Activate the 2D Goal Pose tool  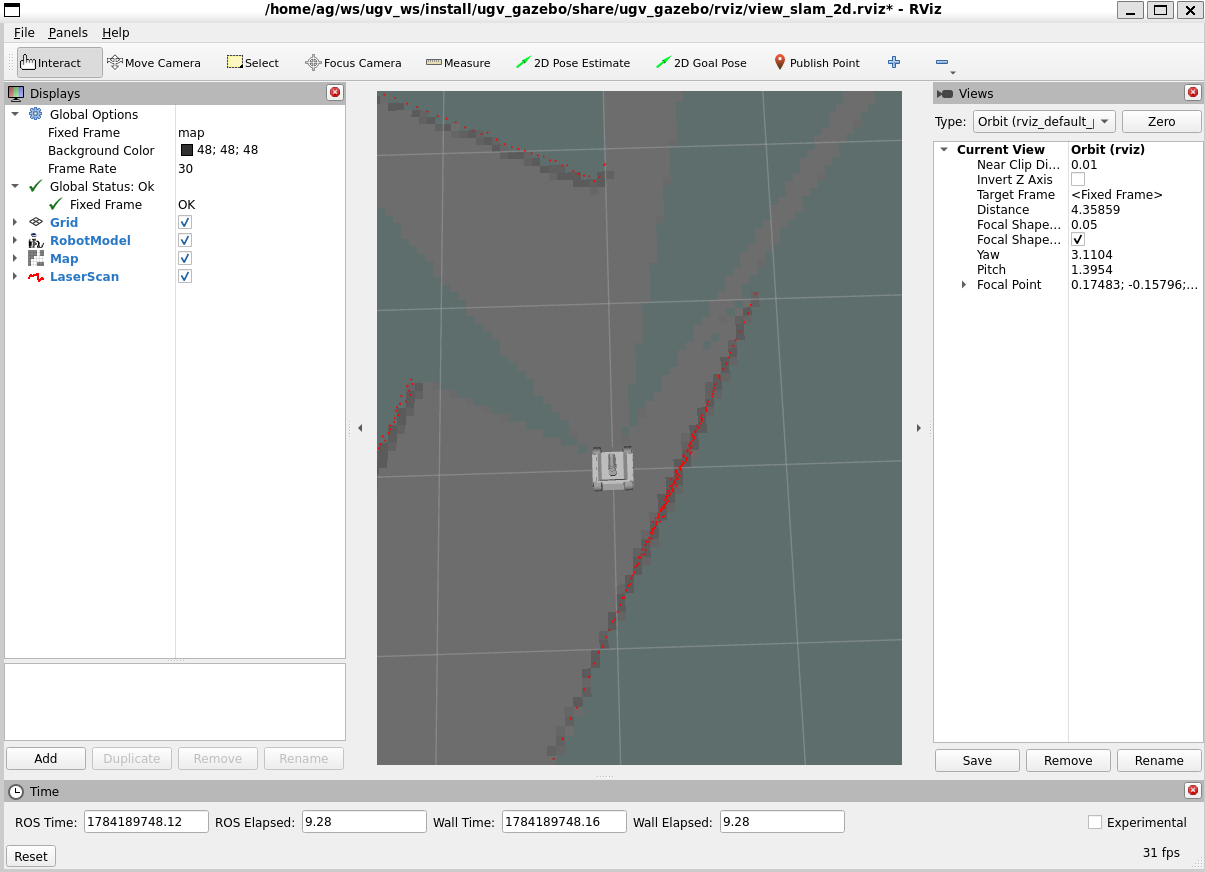point(701,62)
